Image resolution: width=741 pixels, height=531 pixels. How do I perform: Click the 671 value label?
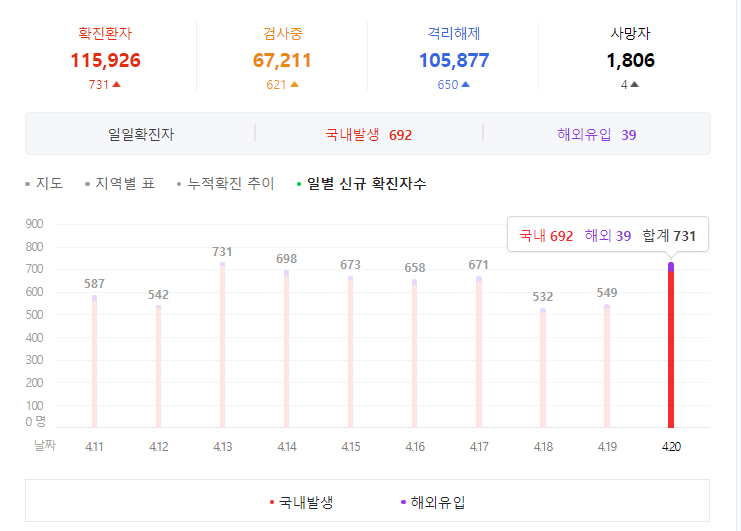pos(478,265)
